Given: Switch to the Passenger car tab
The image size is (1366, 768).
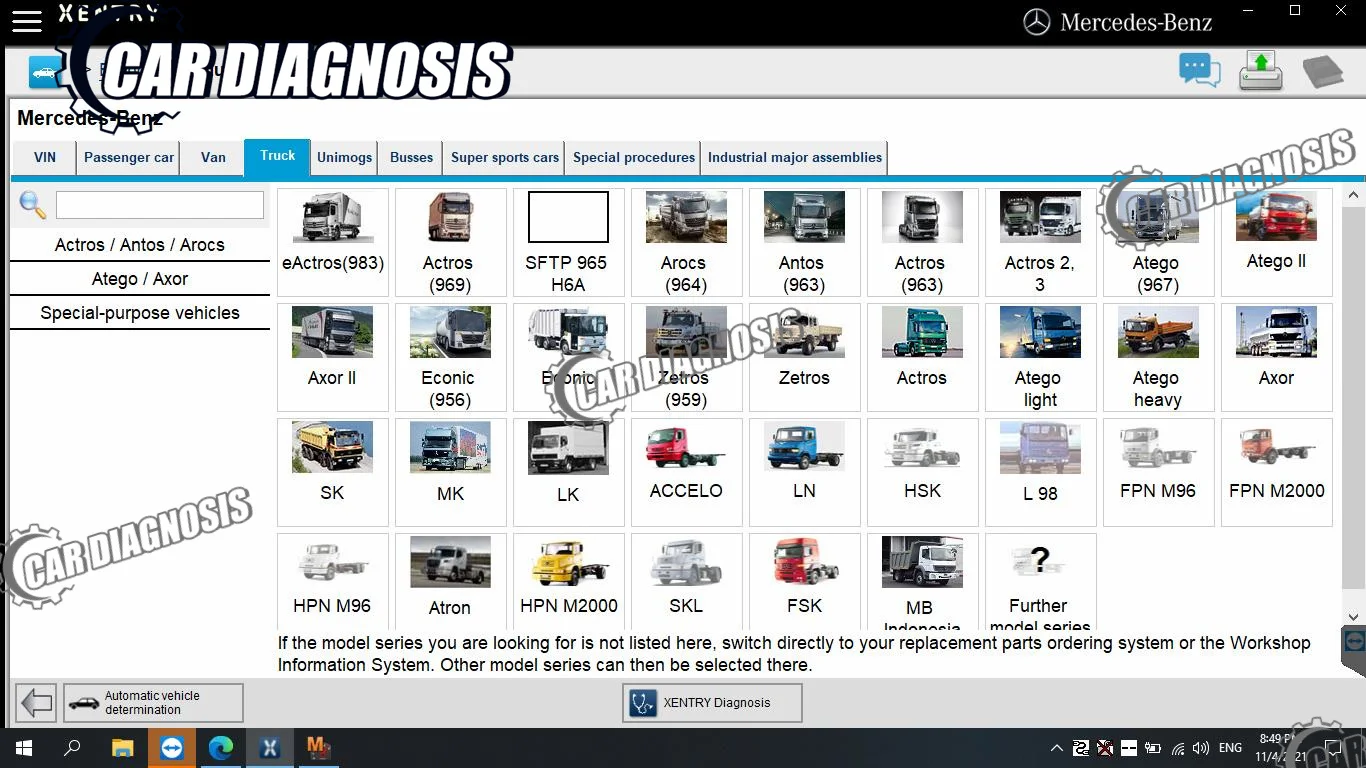Looking at the screenshot, I should (129, 158).
